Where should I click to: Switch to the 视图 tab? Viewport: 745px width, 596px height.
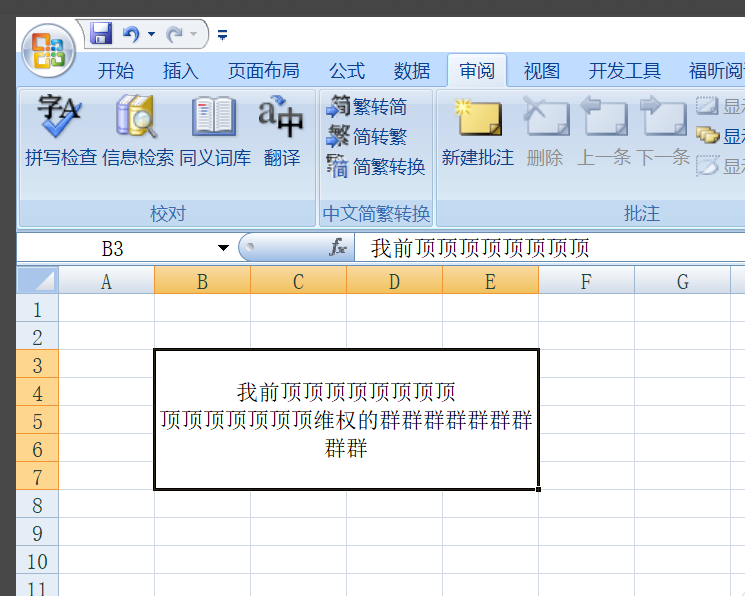(x=542, y=71)
